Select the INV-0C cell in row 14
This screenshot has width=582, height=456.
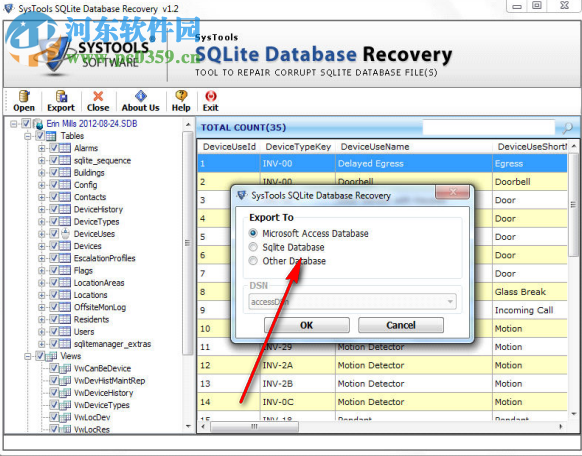point(298,402)
